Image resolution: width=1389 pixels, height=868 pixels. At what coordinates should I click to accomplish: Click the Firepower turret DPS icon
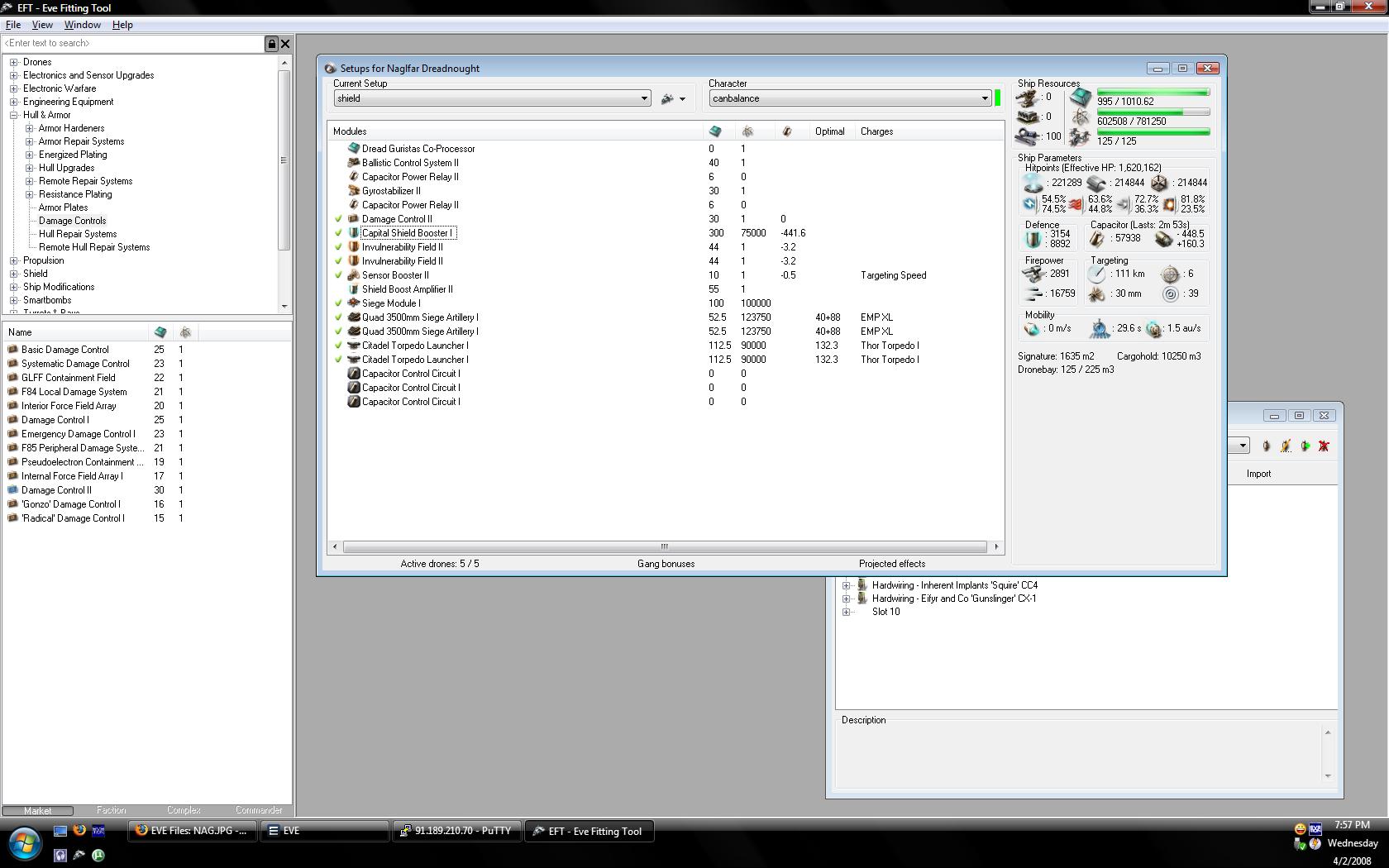(1033, 274)
